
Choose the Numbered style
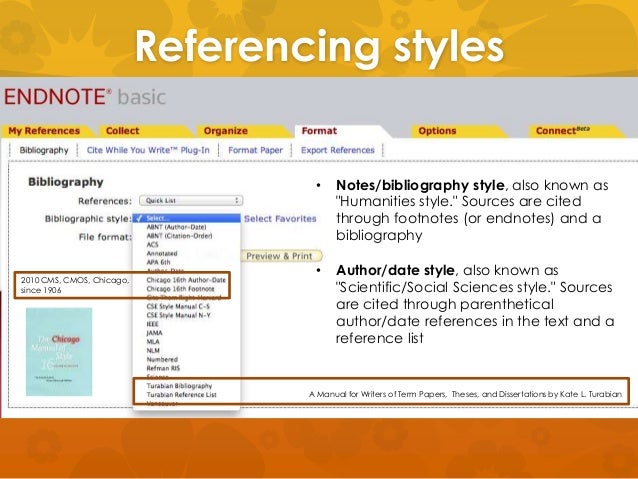[x=162, y=360]
